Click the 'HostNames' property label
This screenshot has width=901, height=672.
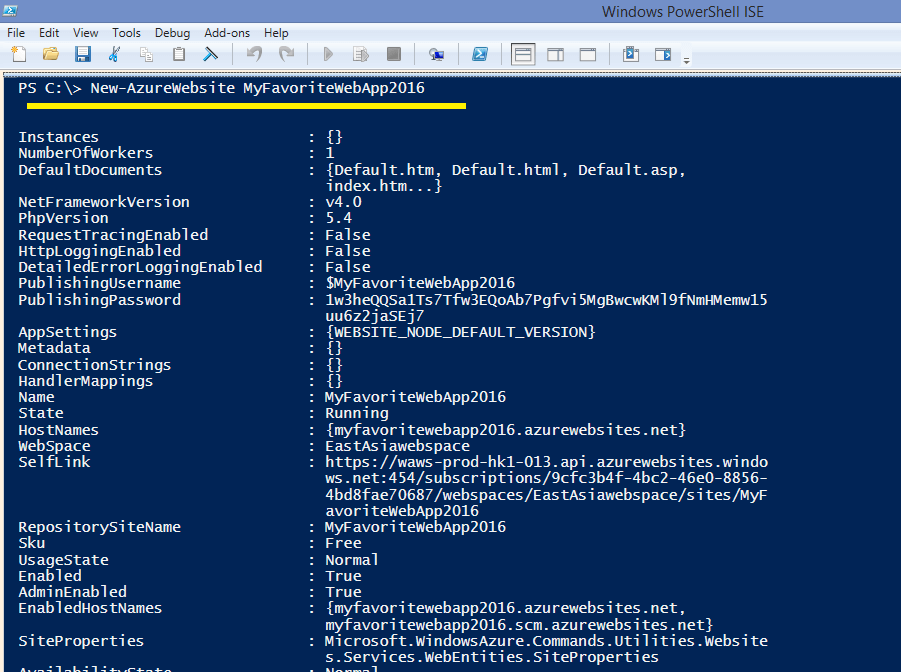tap(59, 430)
